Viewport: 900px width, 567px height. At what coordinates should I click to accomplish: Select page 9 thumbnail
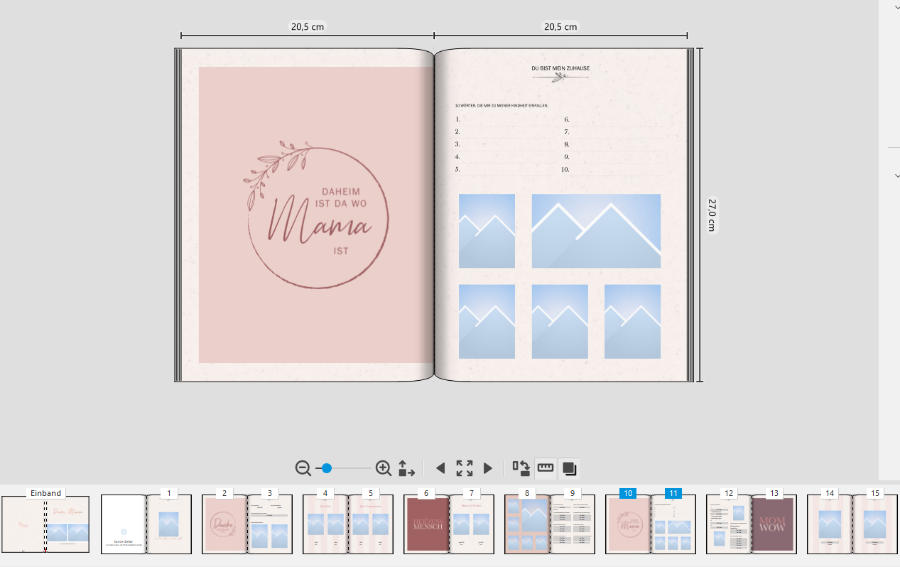(x=572, y=525)
